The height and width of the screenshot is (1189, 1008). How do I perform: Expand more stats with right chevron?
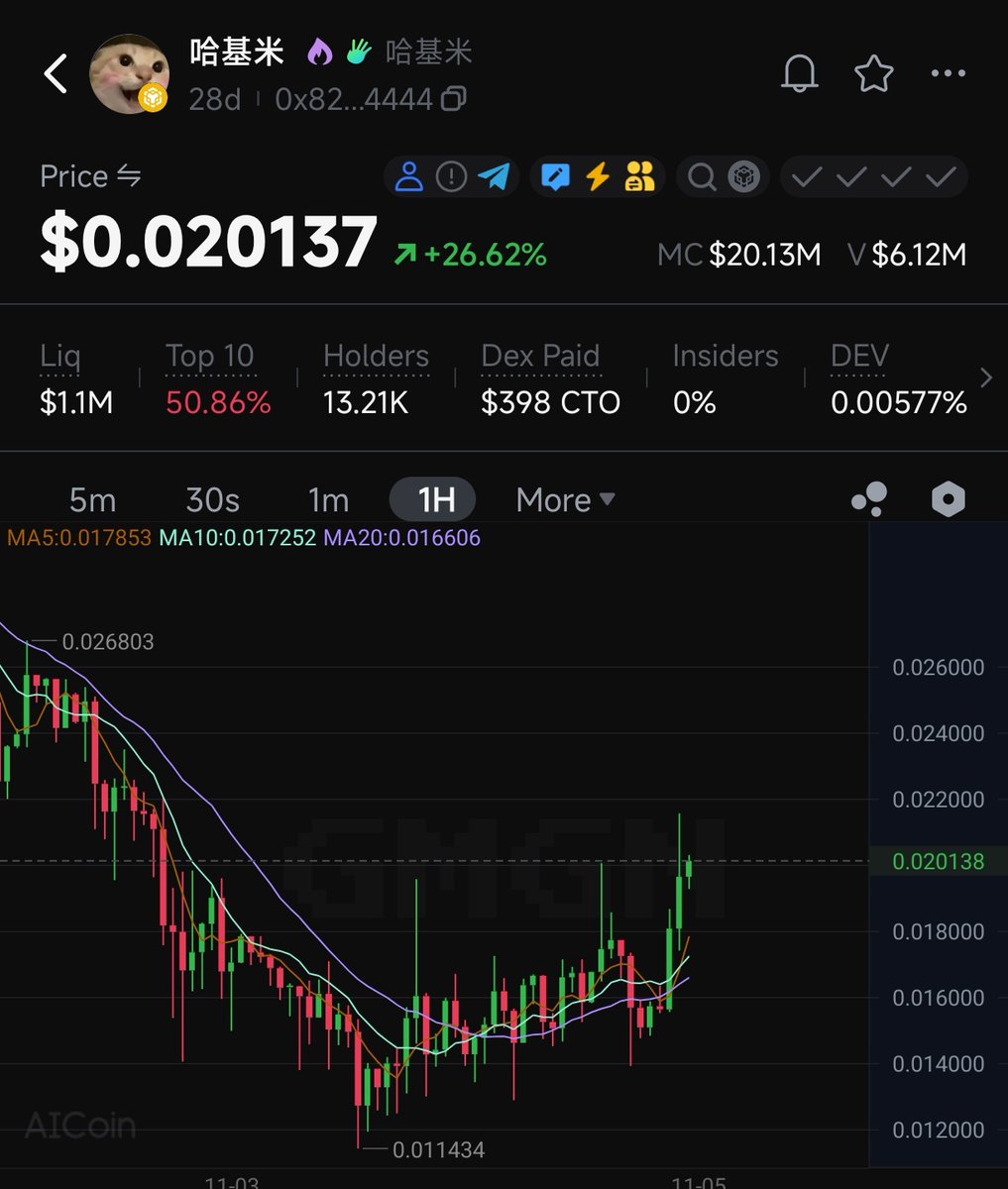click(986, 378)
